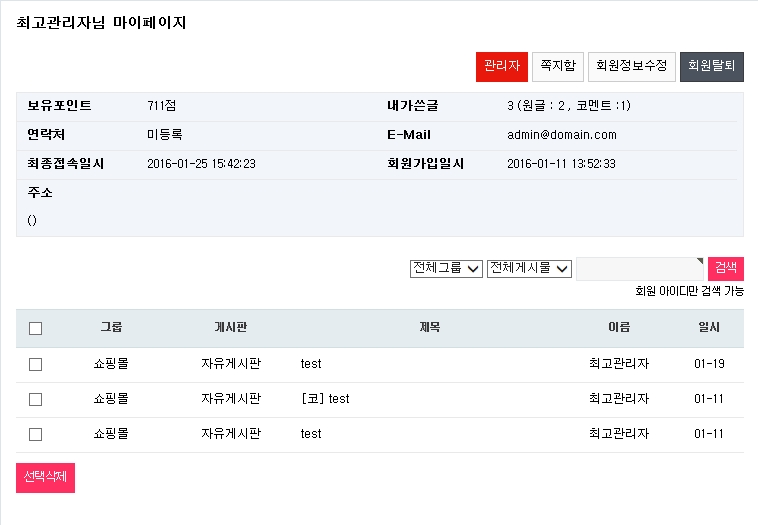The height and width of the screenshot is (525, 758).
Task: Click the 선택삭제 delete button
Action: pos(45,477)
